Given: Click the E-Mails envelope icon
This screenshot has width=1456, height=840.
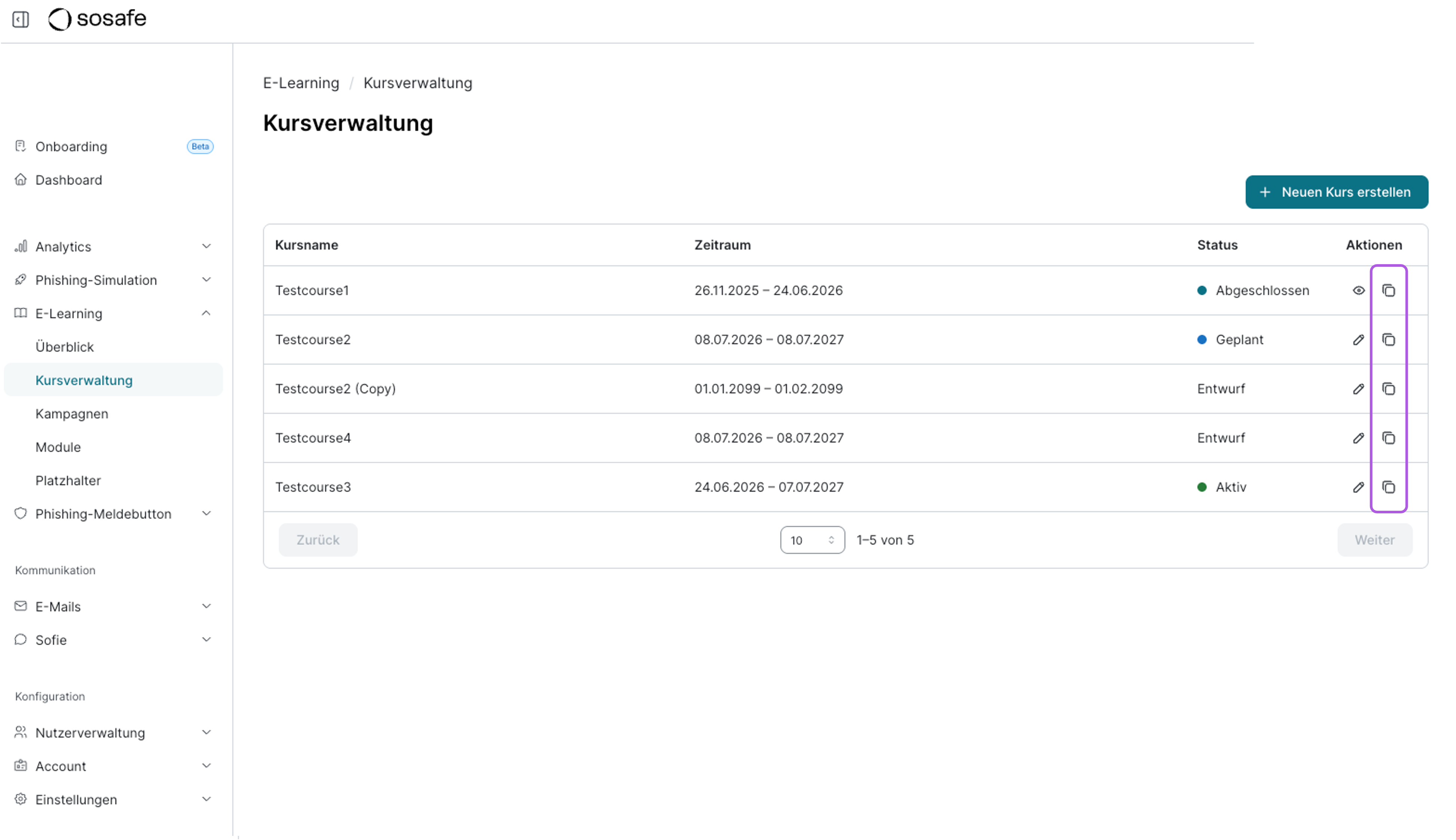Looking at the screenshot, I should point(21,606).
